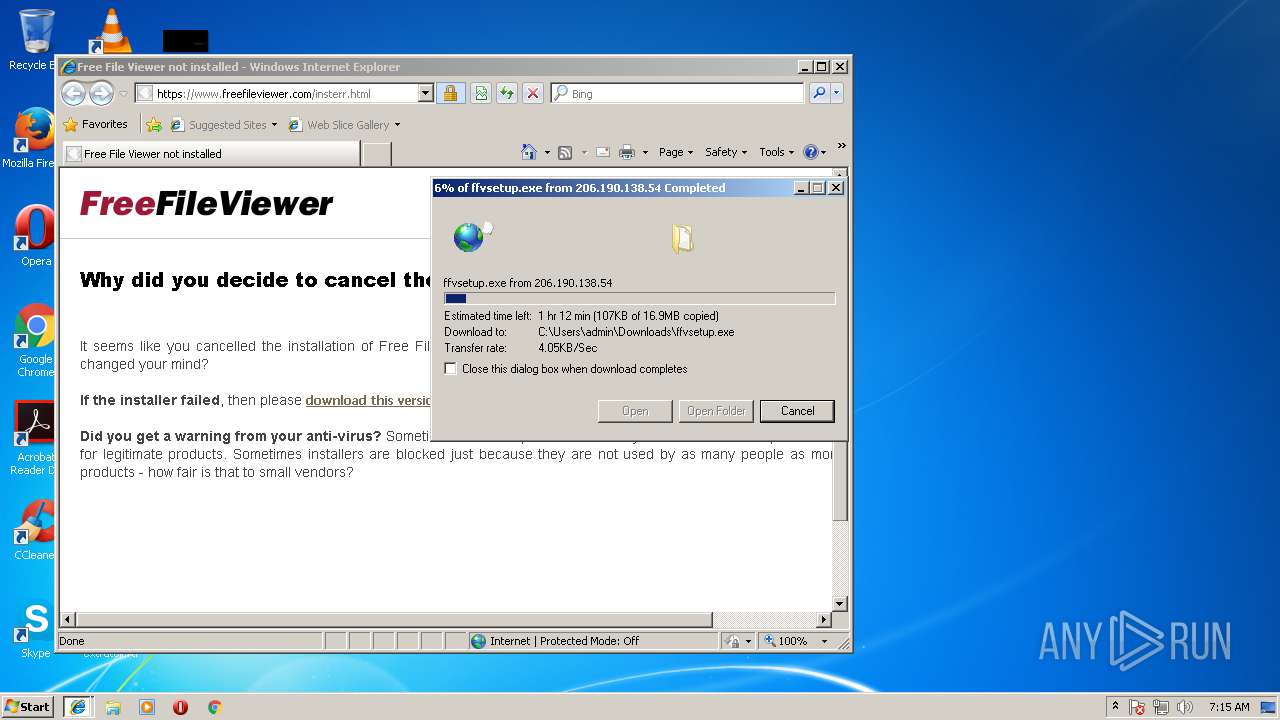
Task: Open Print options dropdown arrow
Action: [x=645, y=153]
